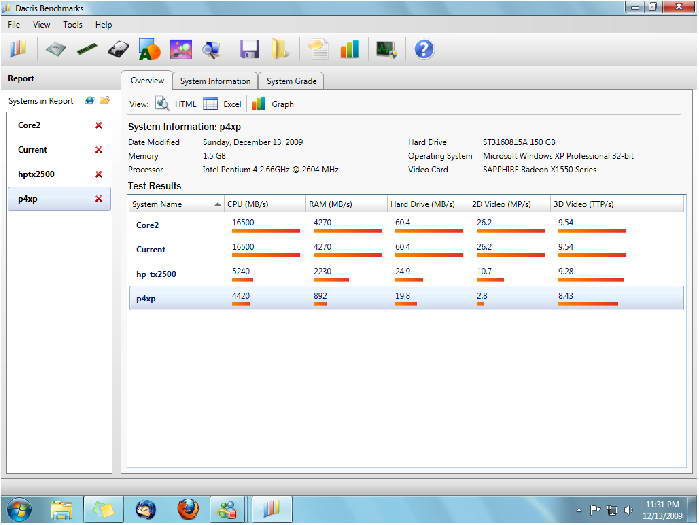The image size is (699, 525).
Task: Click the benchmark suite books icon in toolbar
Action: (x=18, y=49)
